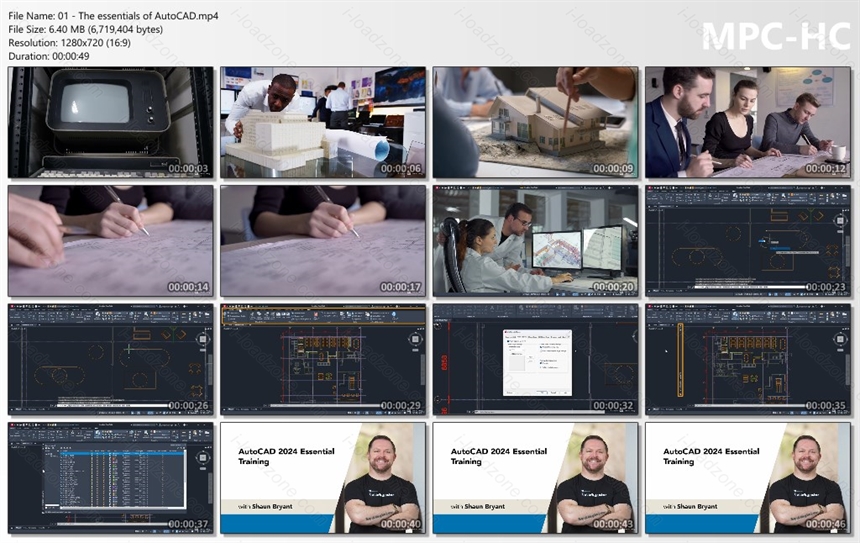The image size is (860, 543).
Task: Select the pen drawing thumbnail at 00:00:14
Action: tap(111, 241)
